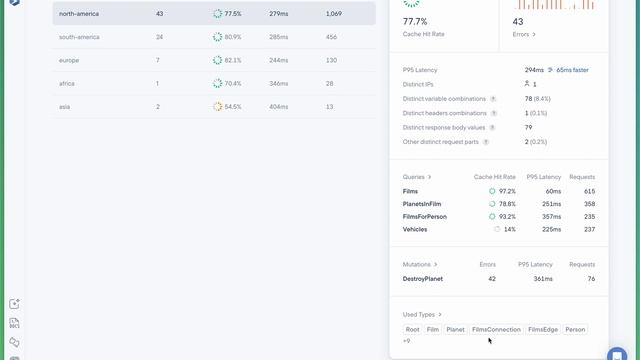Click cache ring icon in south-america row

(218, 37)
